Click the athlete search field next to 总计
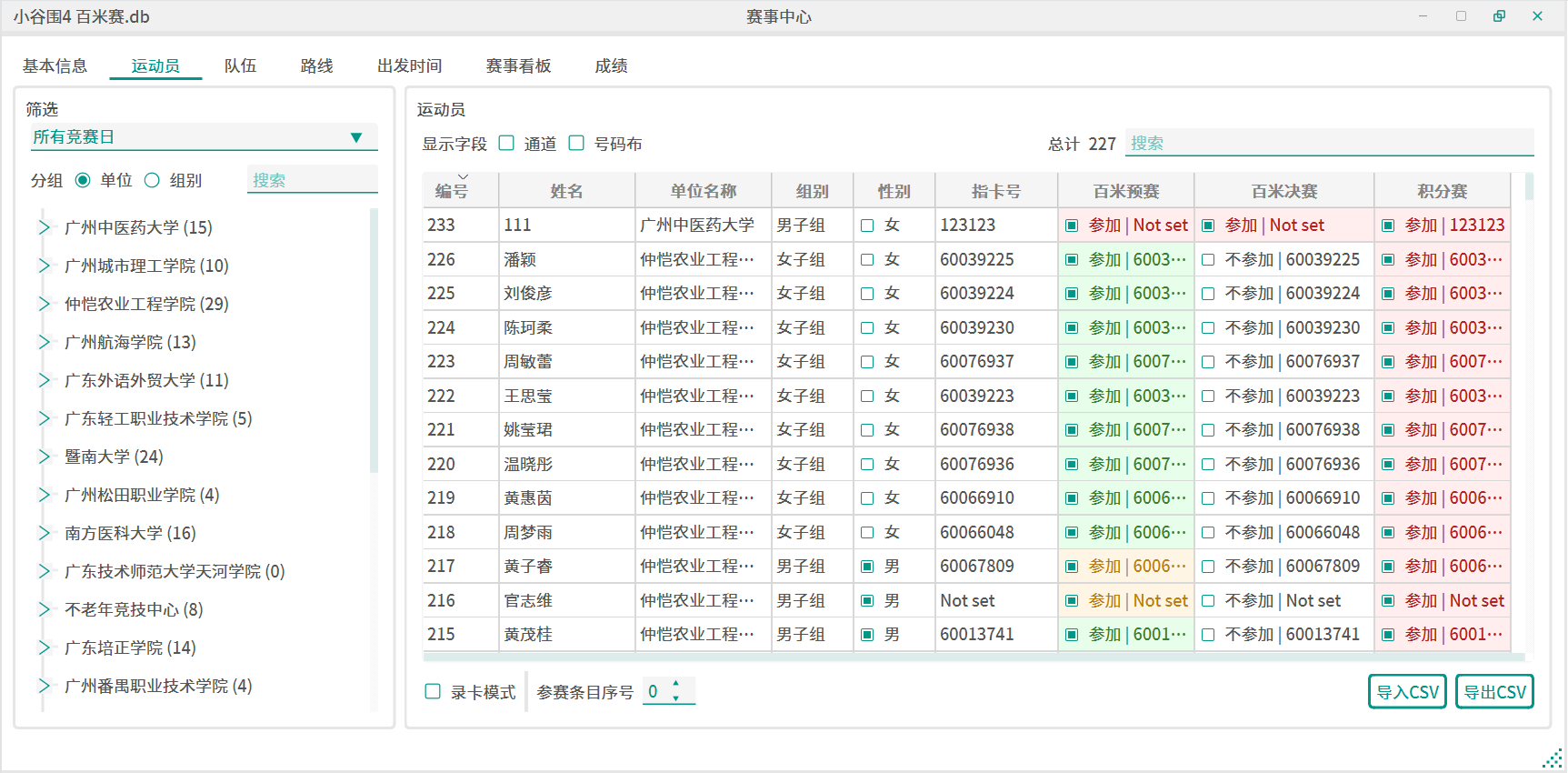Viewport: 1568px width, 773px height. 1328,144
